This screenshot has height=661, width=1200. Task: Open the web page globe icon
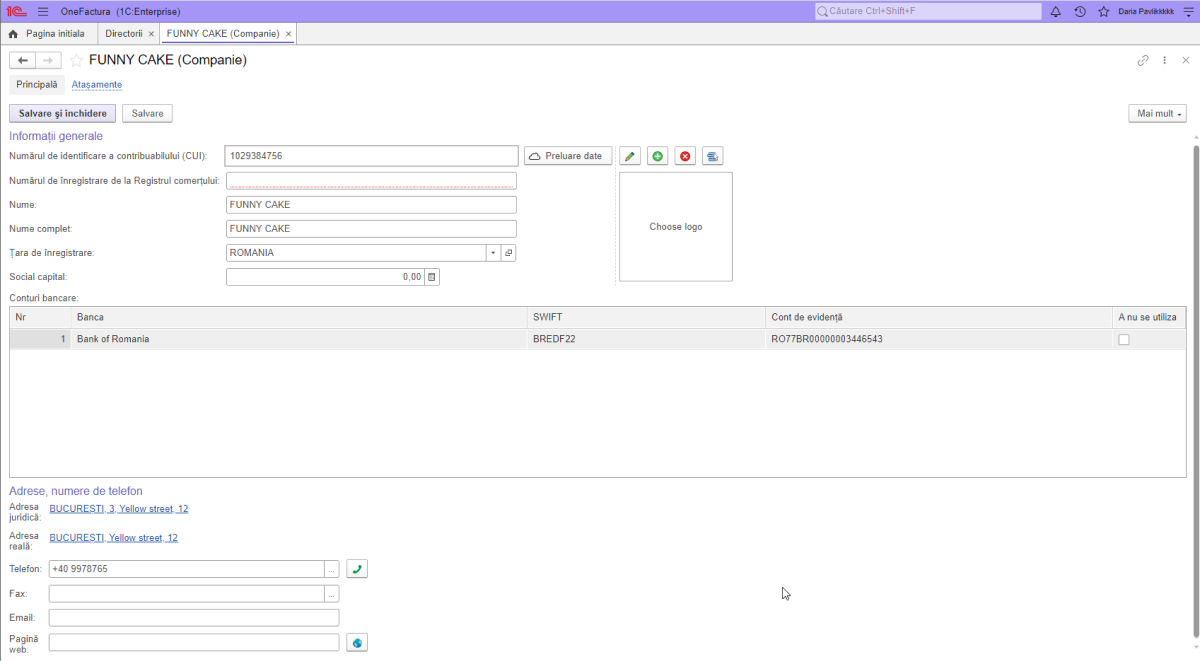(x=357, y=642)
